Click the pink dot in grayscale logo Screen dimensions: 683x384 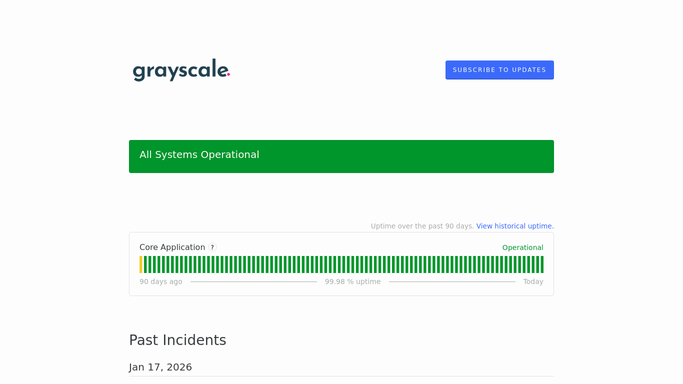(229, 75)
